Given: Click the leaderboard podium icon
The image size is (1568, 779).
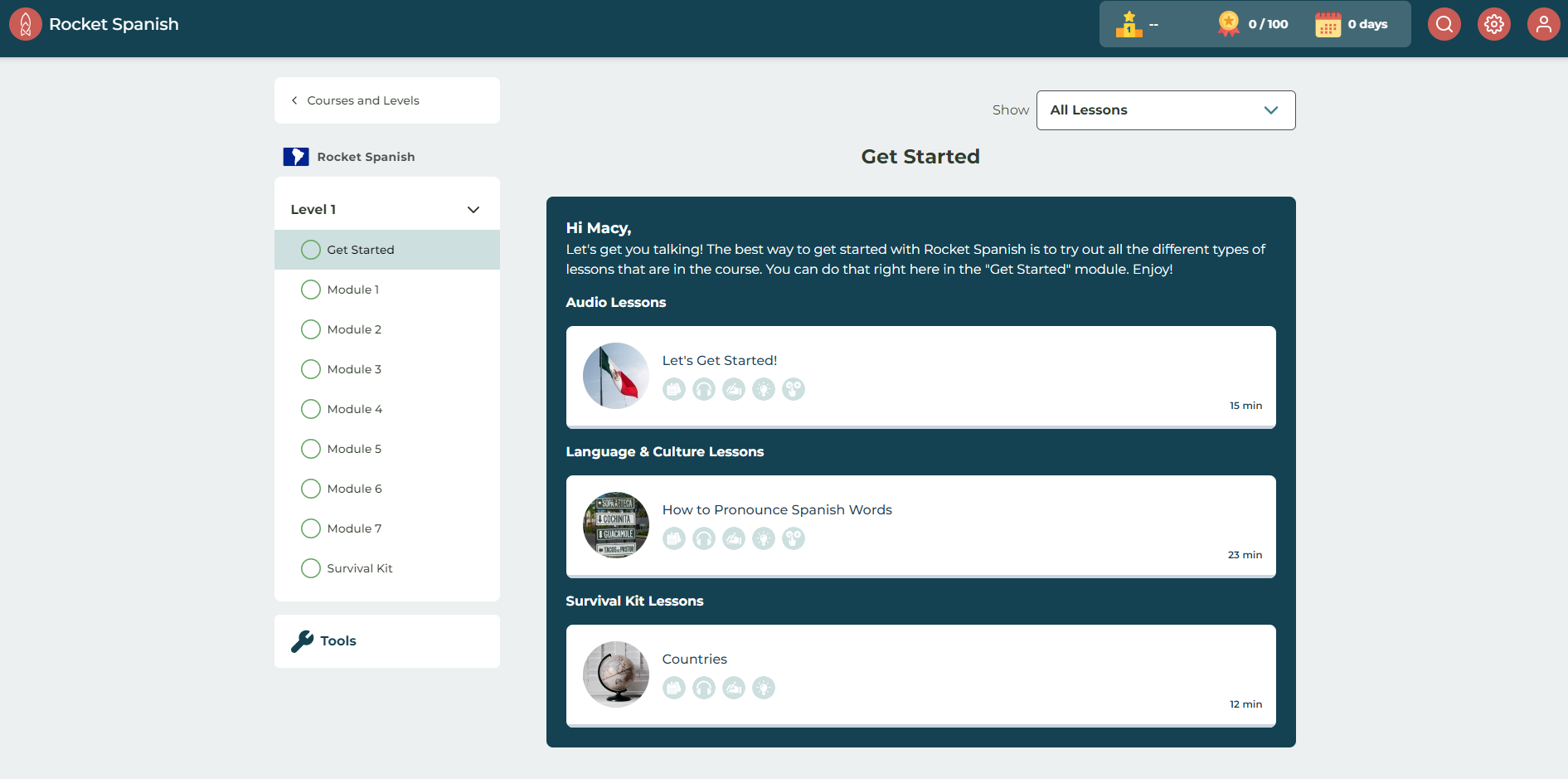Looking at the screenshot, I should pos(1129,24).
